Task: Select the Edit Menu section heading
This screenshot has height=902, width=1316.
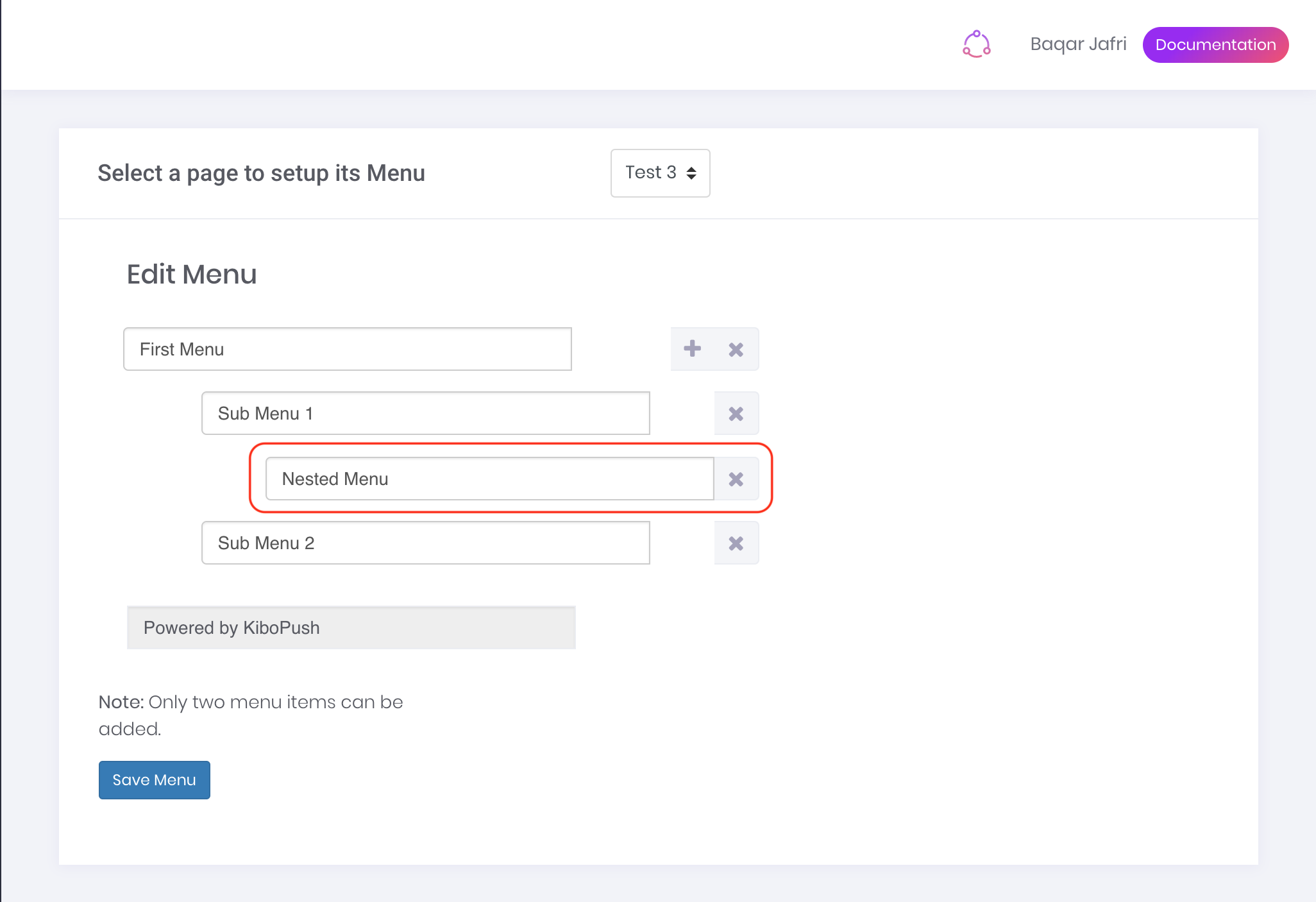Action: tap(191, 274)
